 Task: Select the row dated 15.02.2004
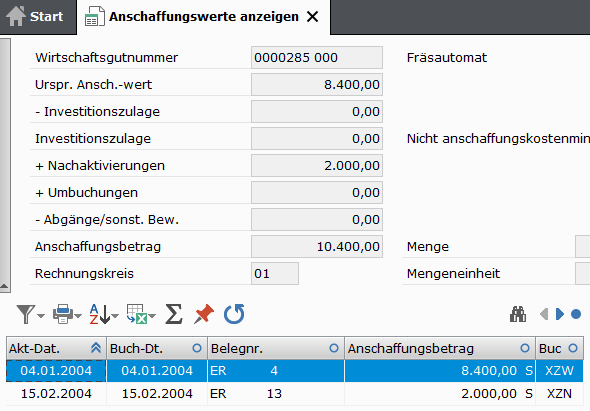pos(295,394)
